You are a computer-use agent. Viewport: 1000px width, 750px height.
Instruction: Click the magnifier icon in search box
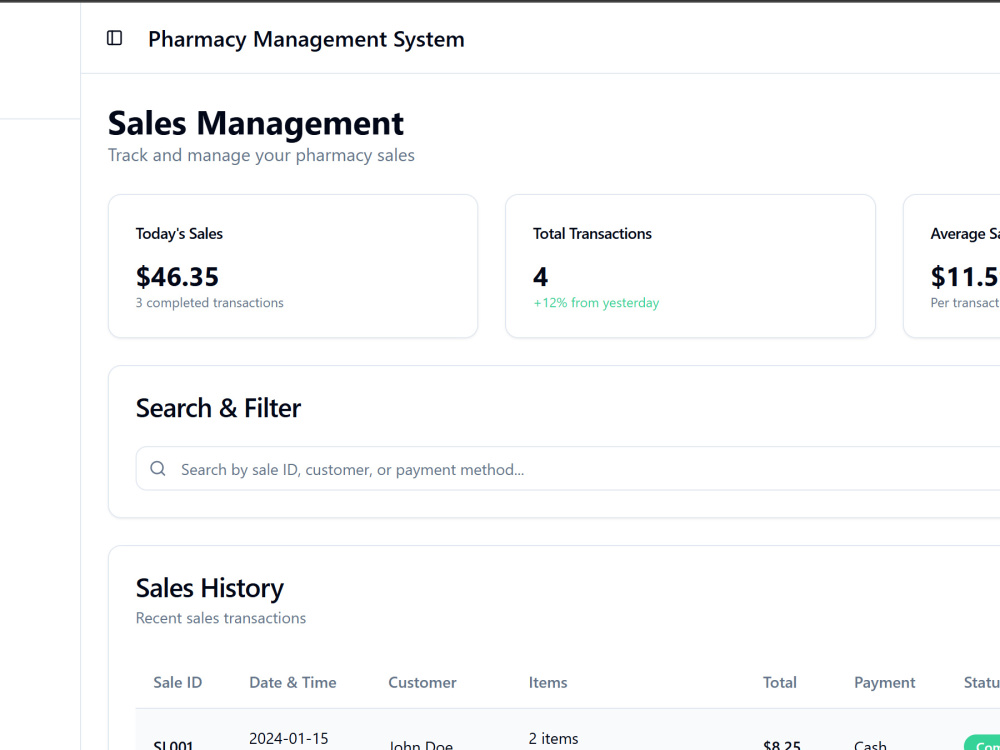point(158,469)
